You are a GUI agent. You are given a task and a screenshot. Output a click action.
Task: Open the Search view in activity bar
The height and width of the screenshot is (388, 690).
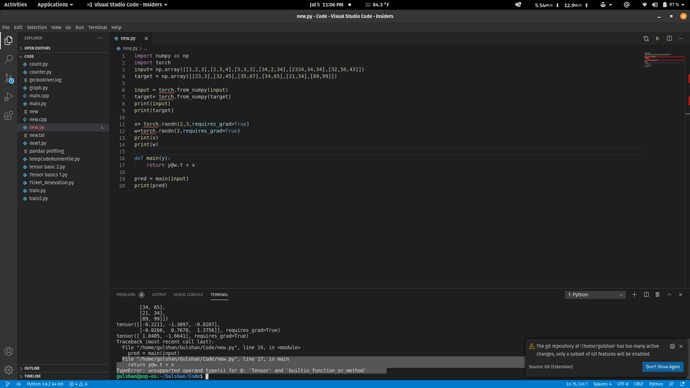pyautogui.click(x=8, y=59)
